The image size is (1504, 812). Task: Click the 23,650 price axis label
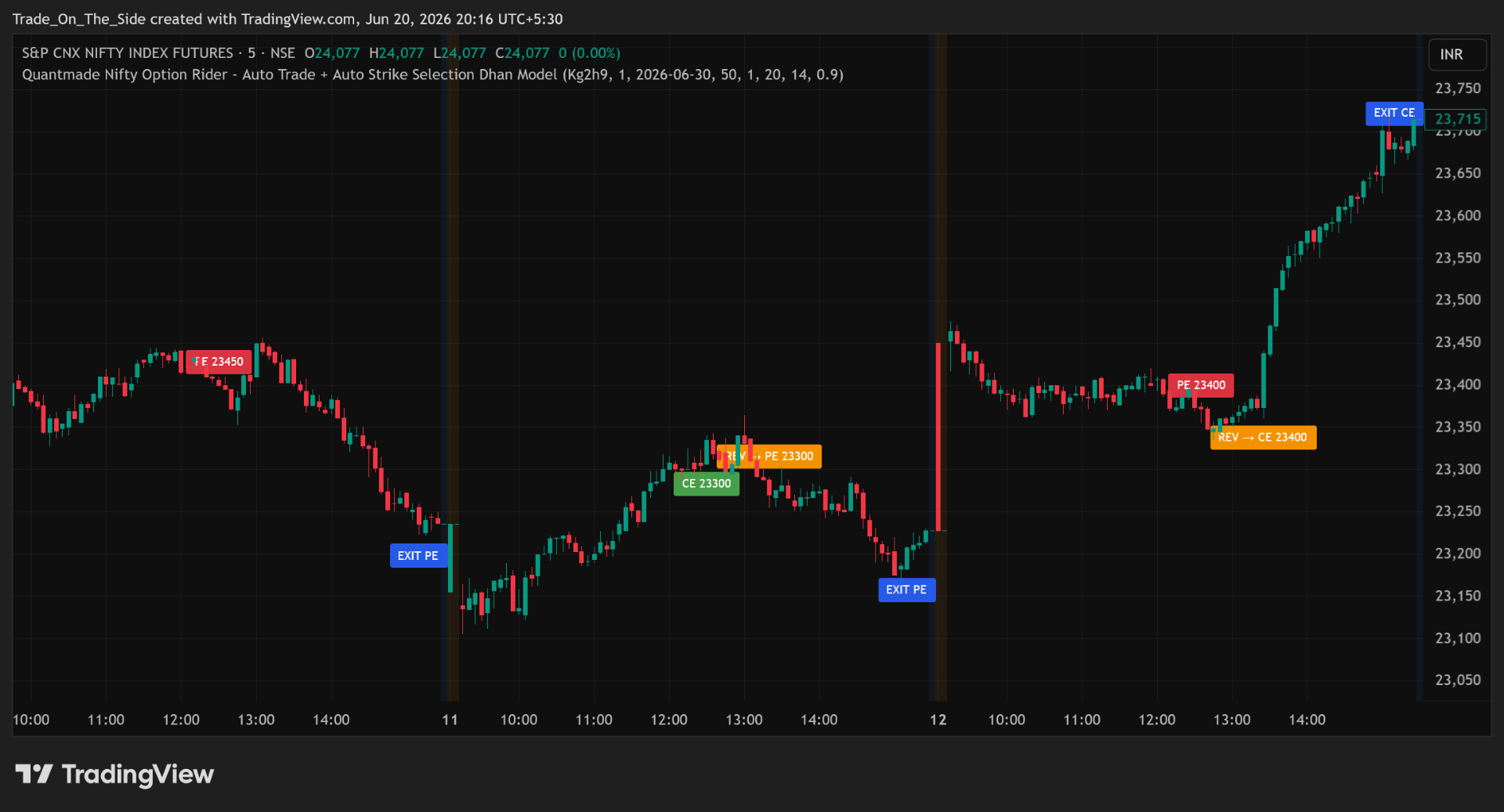(x=1458, y=173)
